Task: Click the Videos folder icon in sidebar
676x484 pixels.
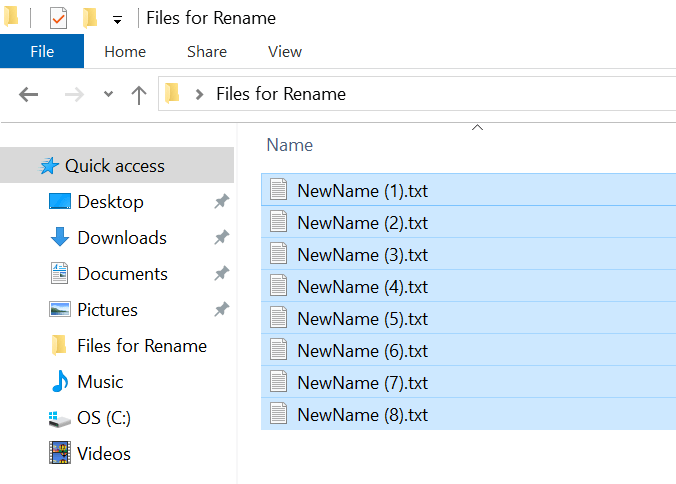Action: pyautogui.click(x=60, y=454)
